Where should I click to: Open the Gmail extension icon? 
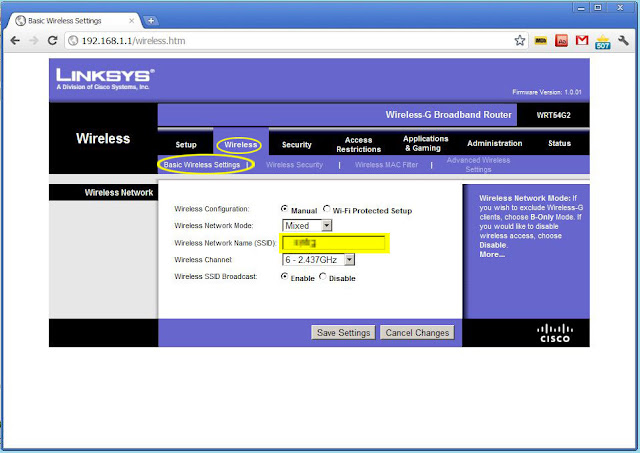[x=582, y=40]
